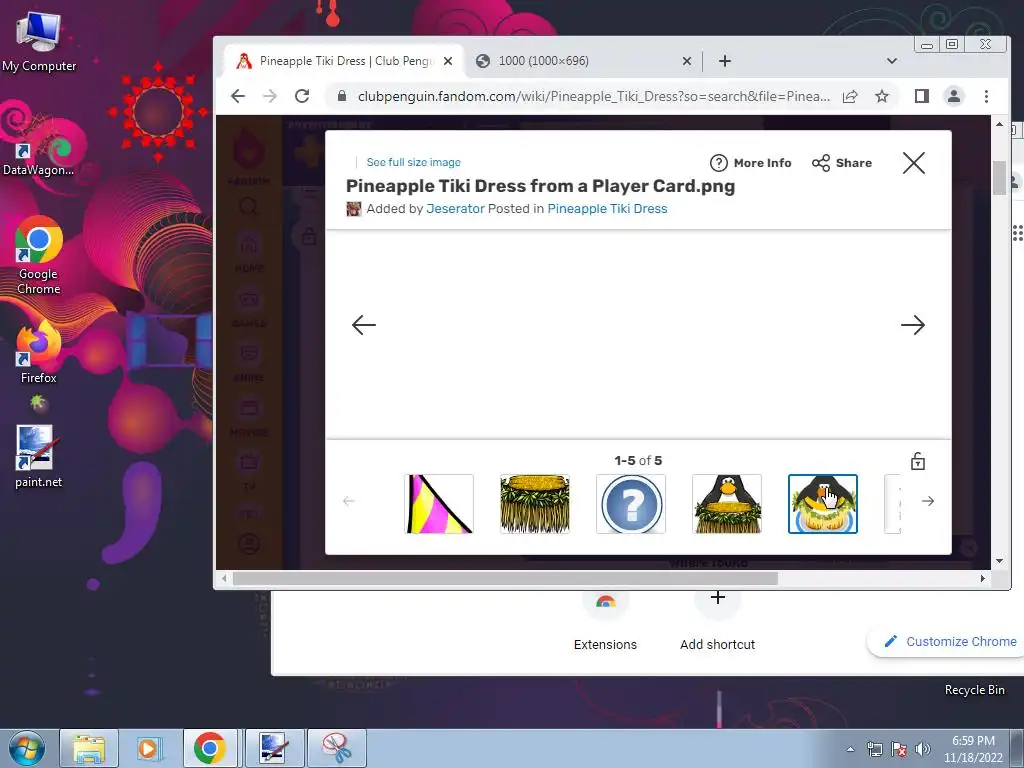This screenshot has width=1024, height=768.
Task: Open paint.net from the taskbar
Action: (x=274, y=748)
